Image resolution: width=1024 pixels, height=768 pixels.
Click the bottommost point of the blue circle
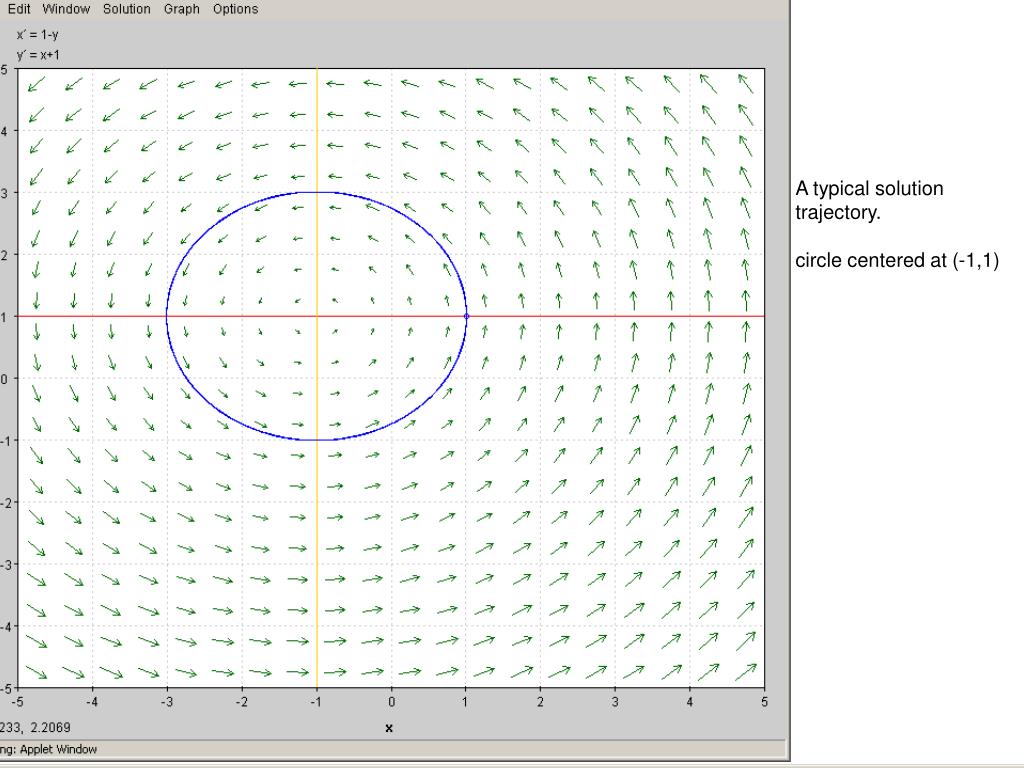(317, 440)
